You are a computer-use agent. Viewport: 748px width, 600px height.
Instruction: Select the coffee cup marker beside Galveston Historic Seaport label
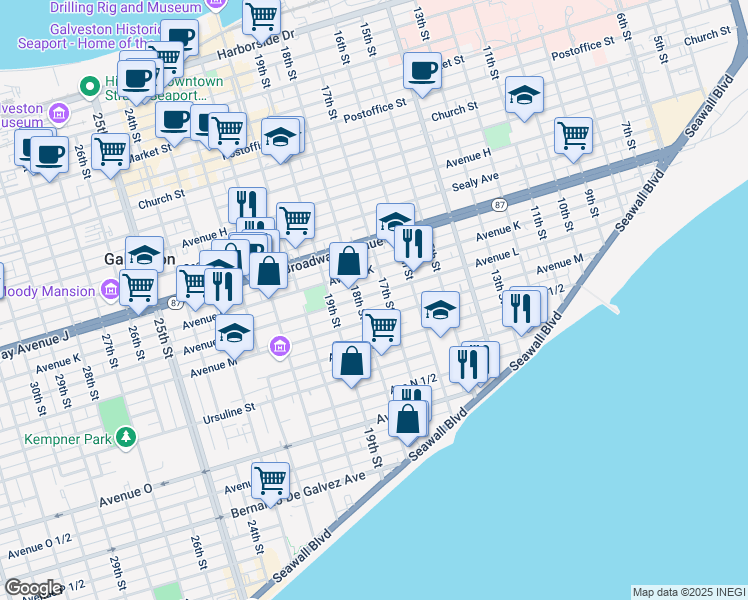point(180,40)
